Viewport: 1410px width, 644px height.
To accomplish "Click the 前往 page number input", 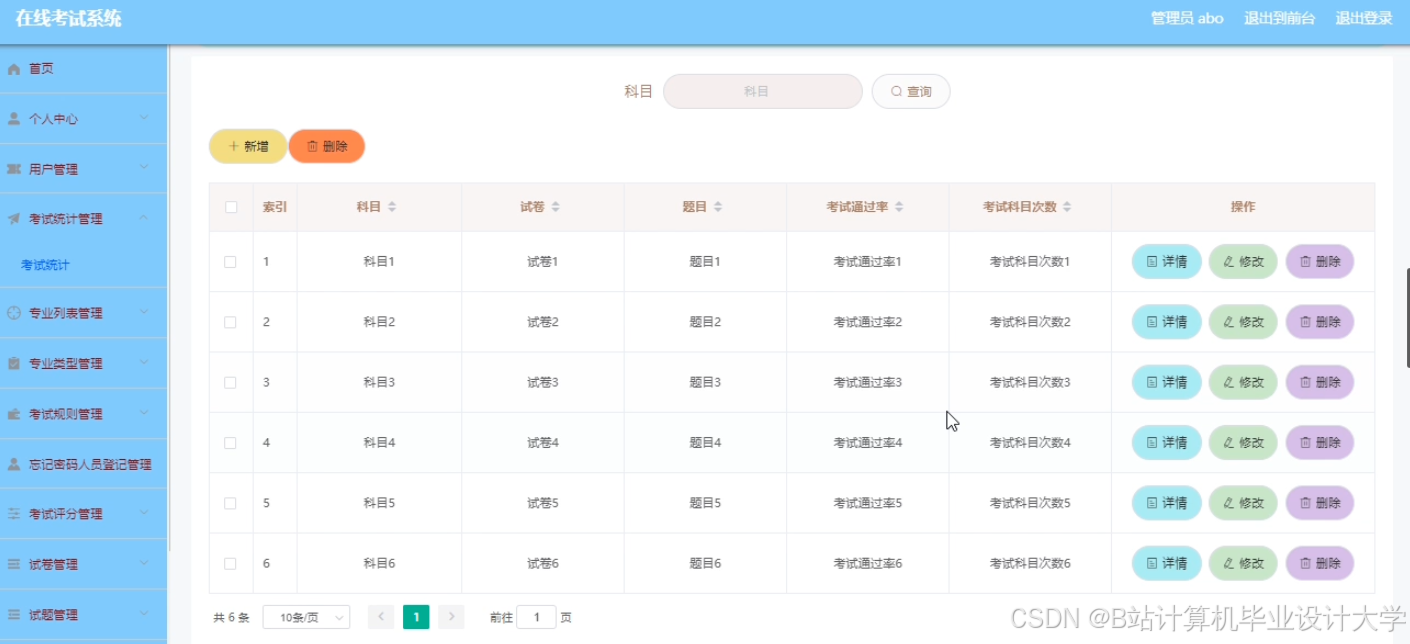I will [x=536, y=617].
